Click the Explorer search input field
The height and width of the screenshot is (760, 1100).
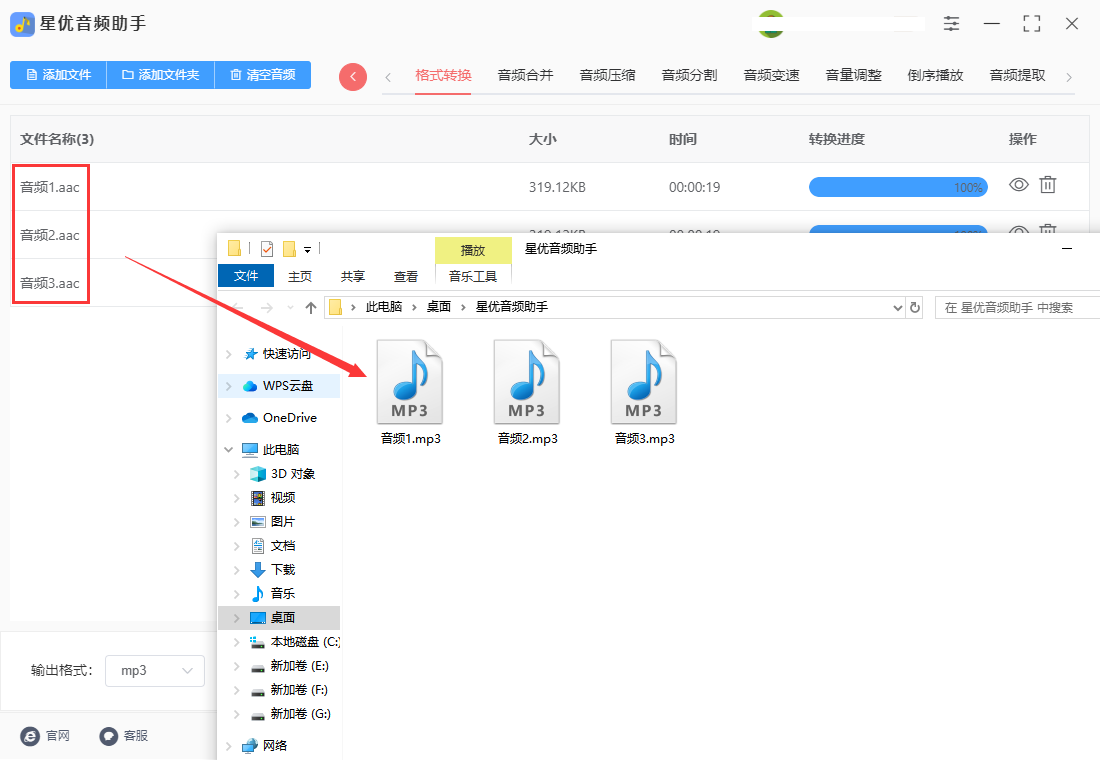(x=1017, y=307)
